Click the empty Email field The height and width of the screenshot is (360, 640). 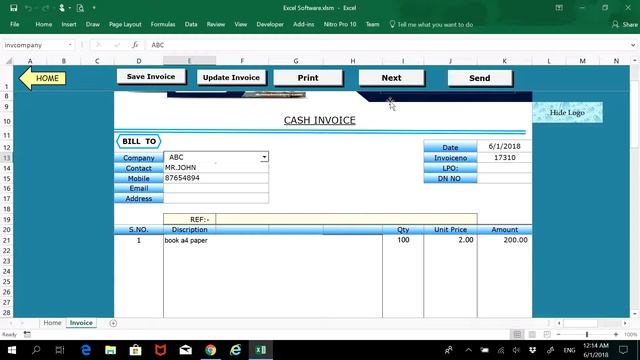click(216, 188)
